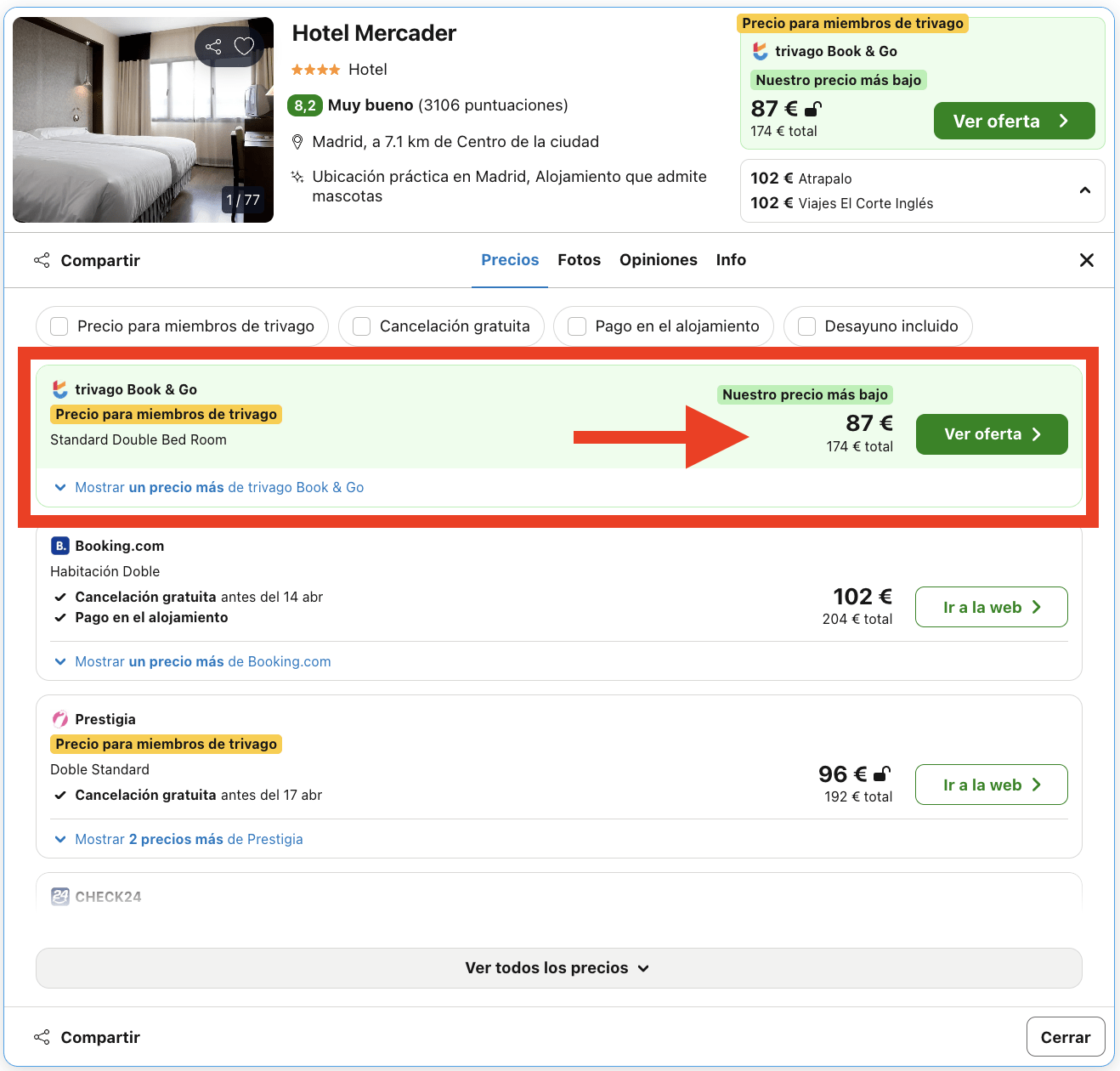The image size is (1120, 1071).
Task: Click the 102 € Viajes El Corte Inglés entry
Action: (x=842, y=203)
